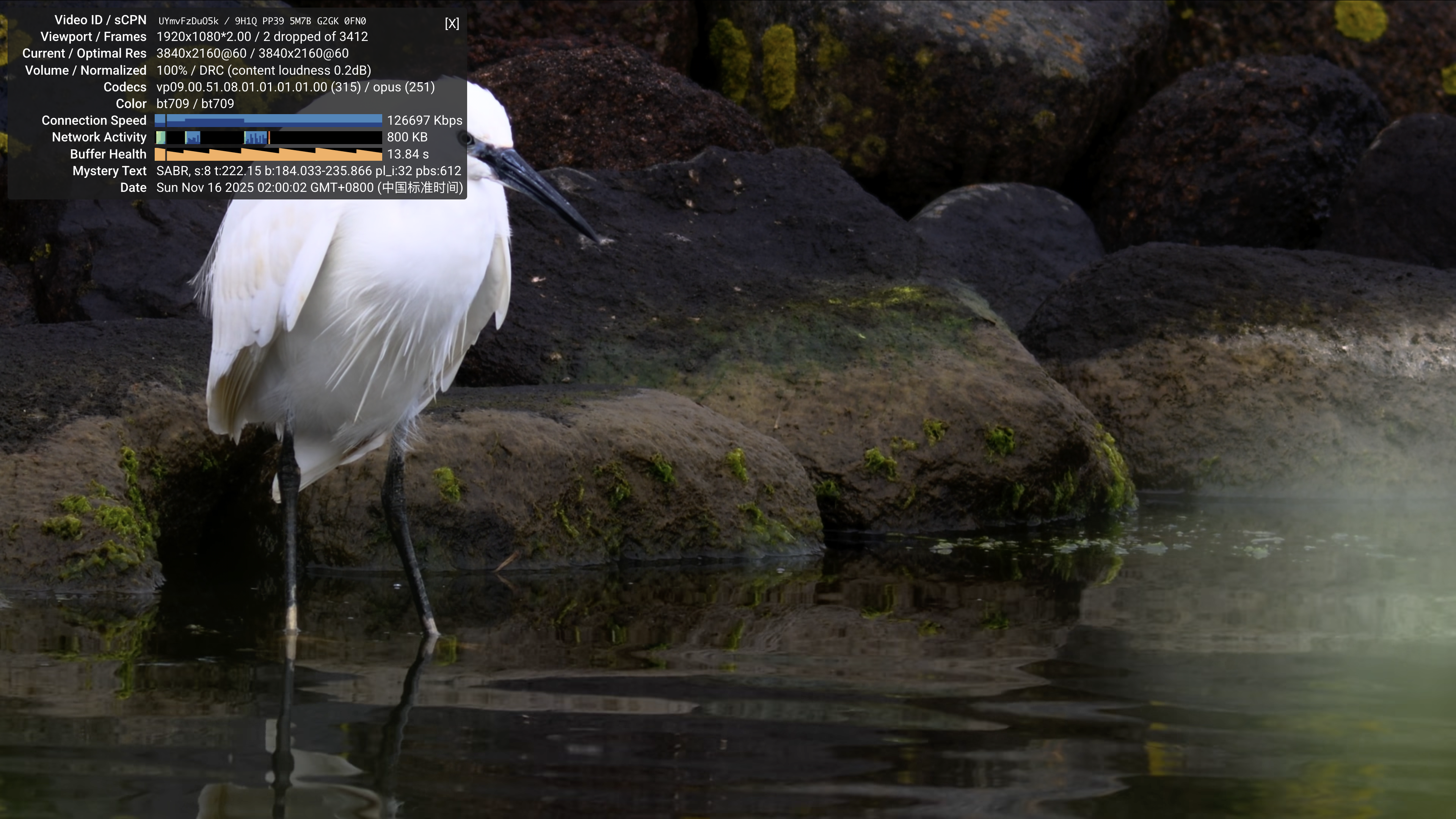The image size is (1456, 819).
Task: Click the Date value line
Action: 309,188
